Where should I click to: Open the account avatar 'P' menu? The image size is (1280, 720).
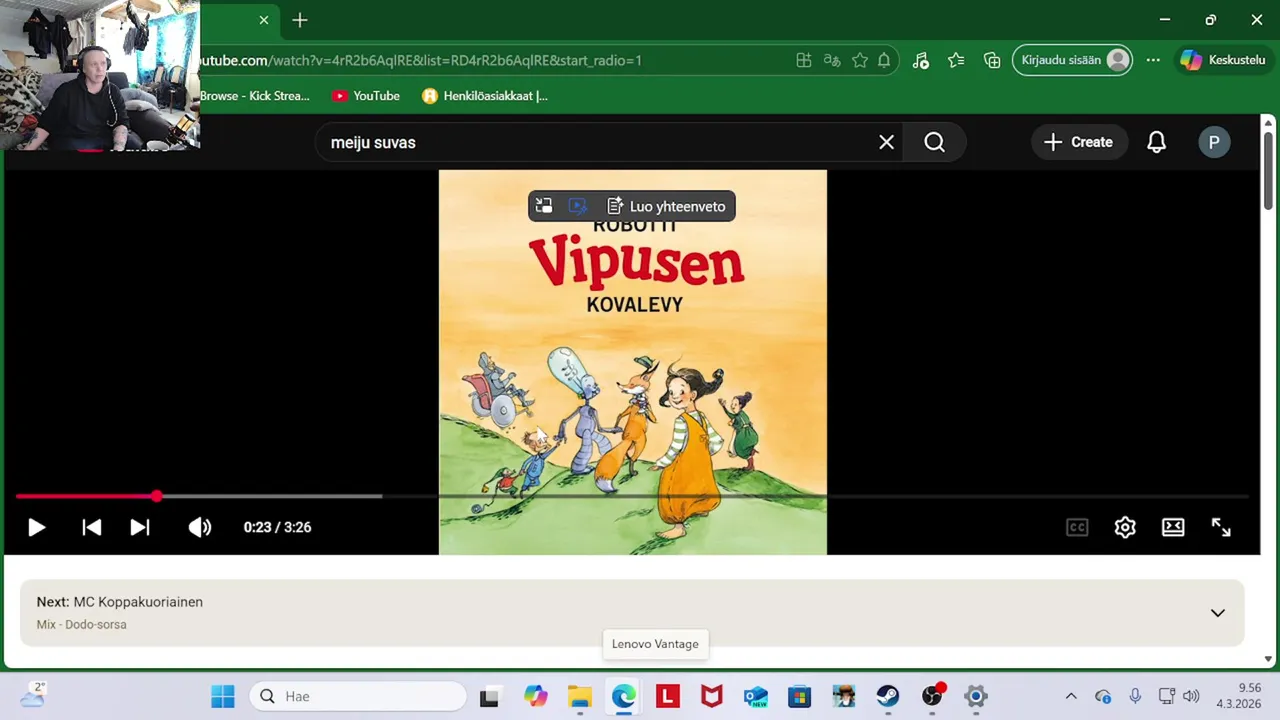coord(1214,142)
